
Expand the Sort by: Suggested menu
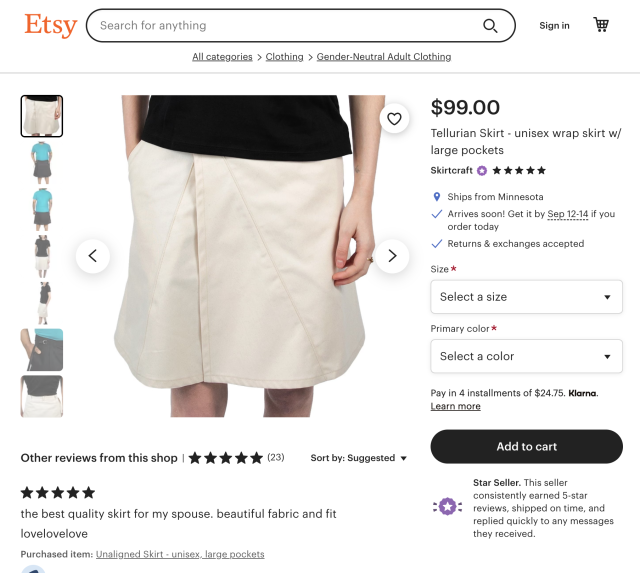click(x=359, y=458)
